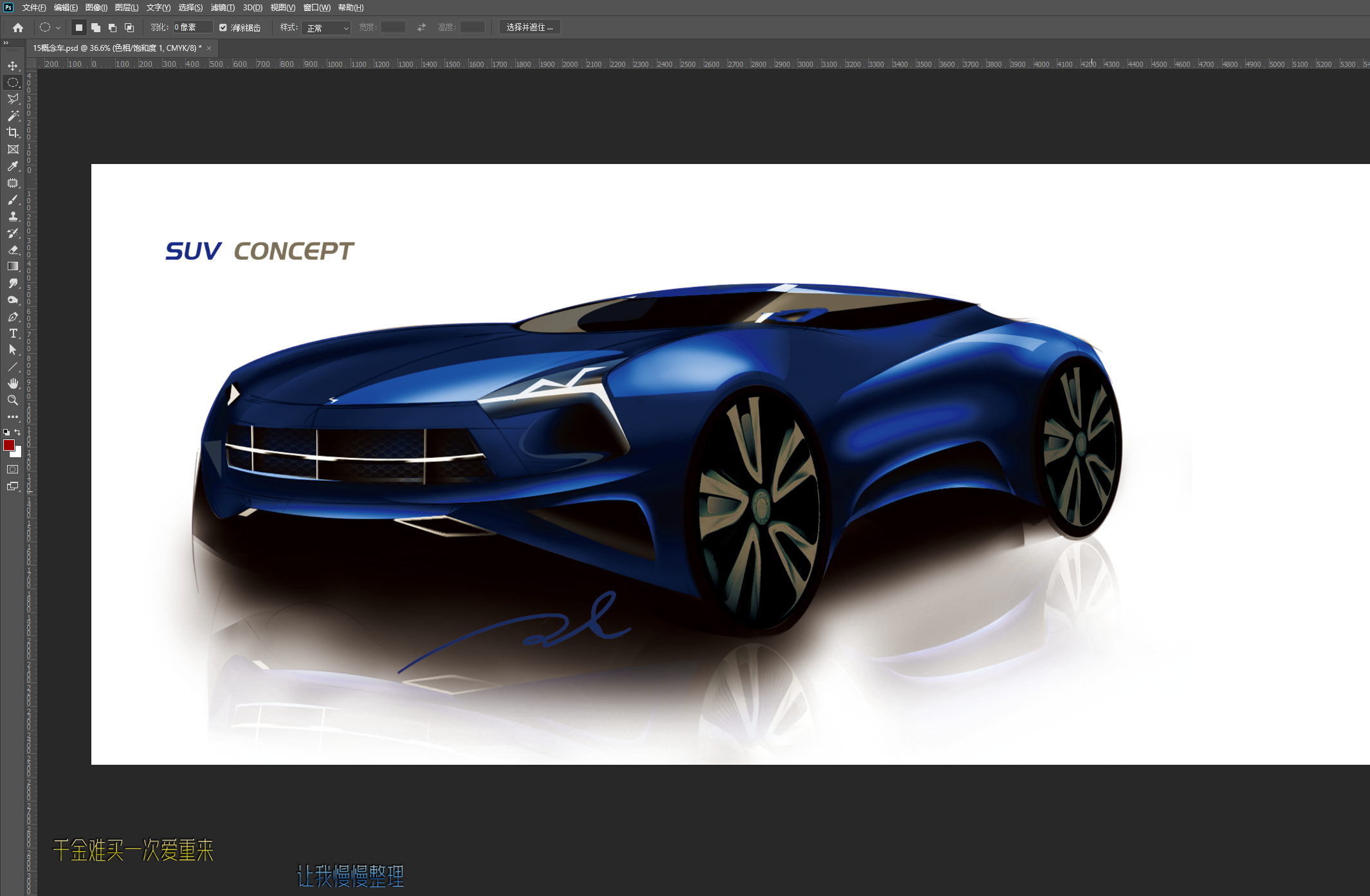This screenshot has height=896, width=1370.
Task: Open the 滤镜 menu
Action: click(x=223, y=7)
